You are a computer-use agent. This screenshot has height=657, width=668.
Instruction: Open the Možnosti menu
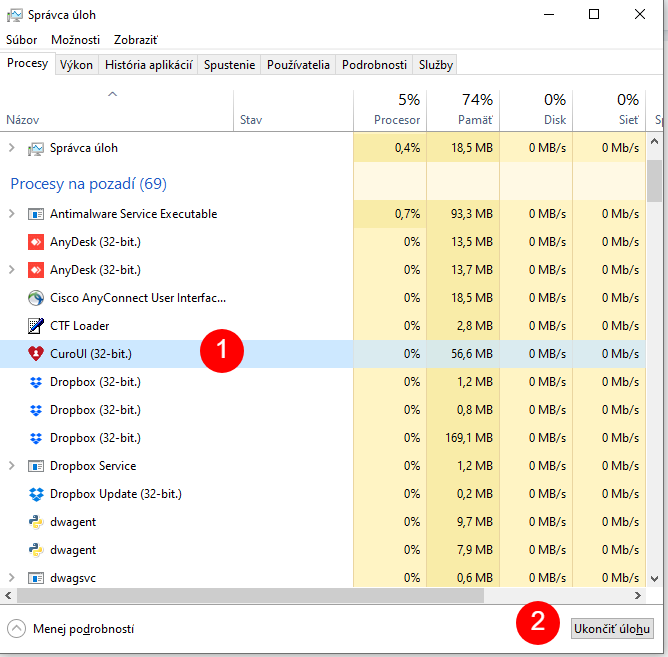click(75, 40)
